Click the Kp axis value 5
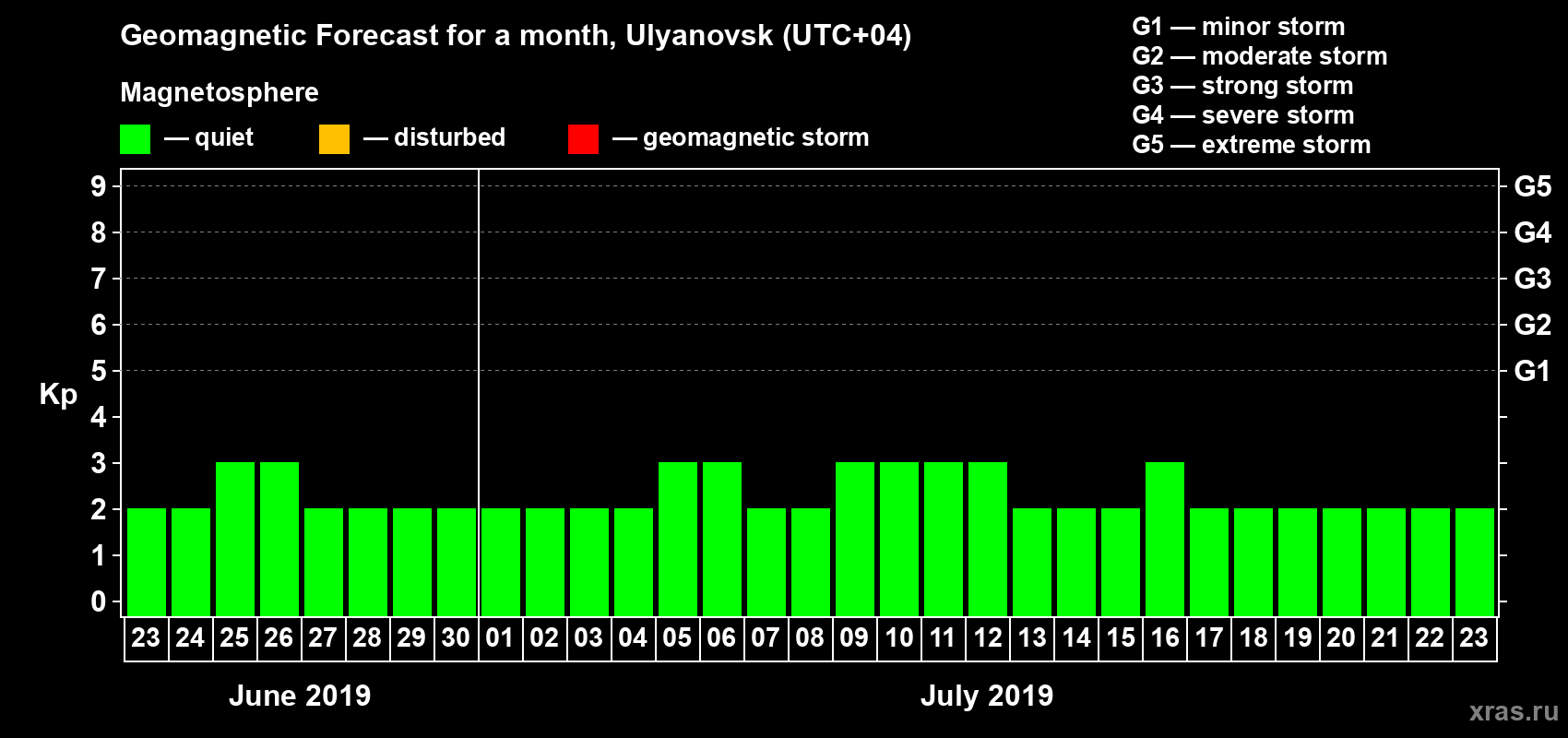This screenshot has height=738, width=1568. click(x=99, y=371)
